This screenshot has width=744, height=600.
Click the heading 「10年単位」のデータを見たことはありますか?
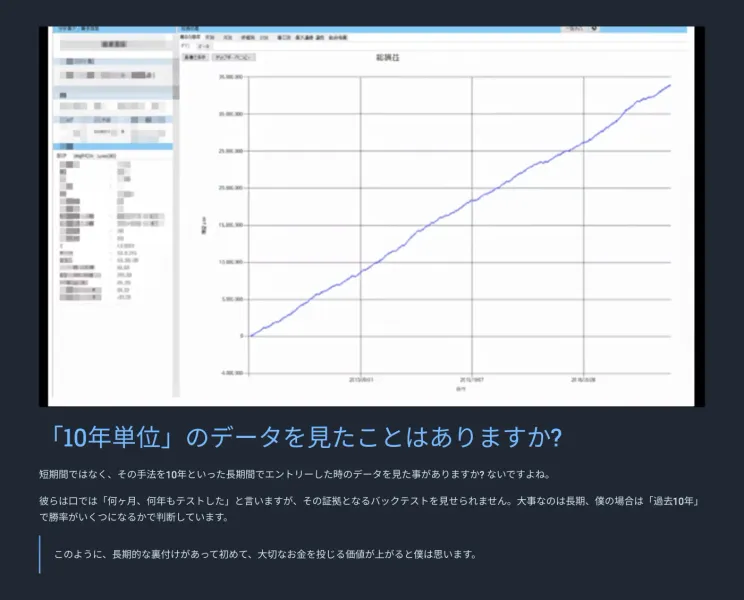[x=306, y=437]
